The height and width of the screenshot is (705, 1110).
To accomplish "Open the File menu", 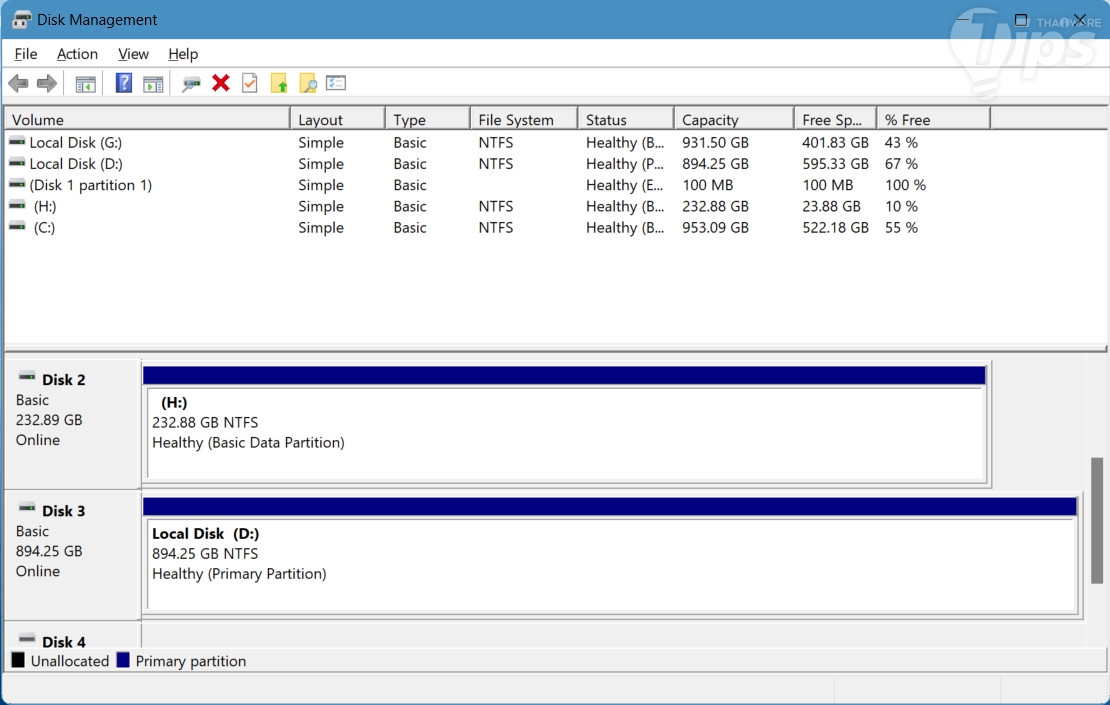I will (x=25, y=54).
